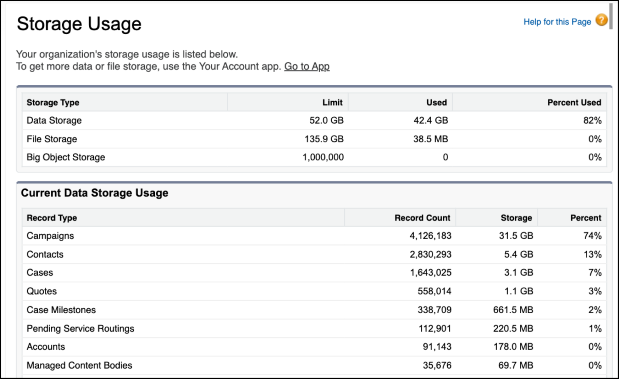Click the 35,676 record count

[x=437, y=365]
